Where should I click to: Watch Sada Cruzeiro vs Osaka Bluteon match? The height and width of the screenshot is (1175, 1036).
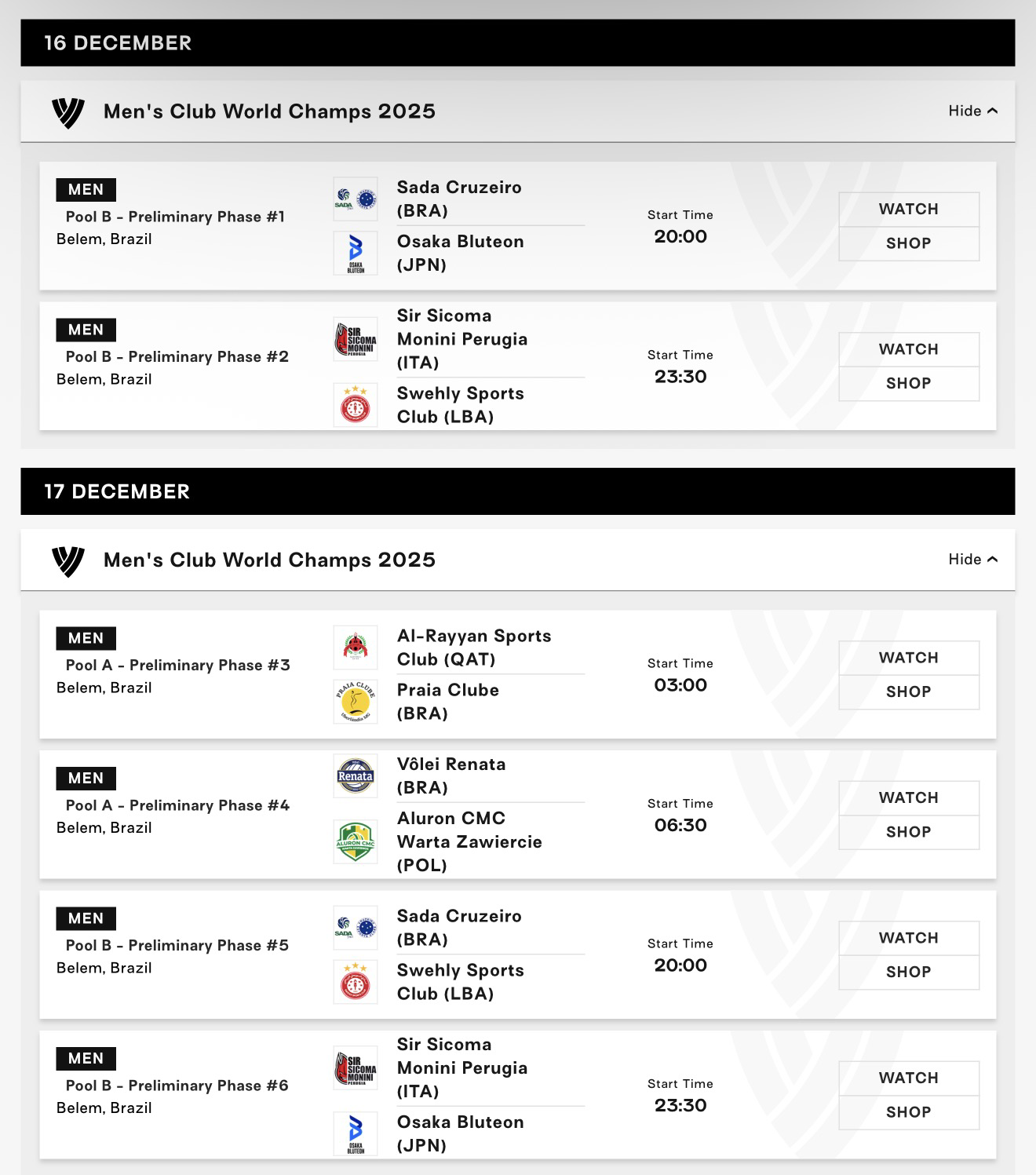908,210
